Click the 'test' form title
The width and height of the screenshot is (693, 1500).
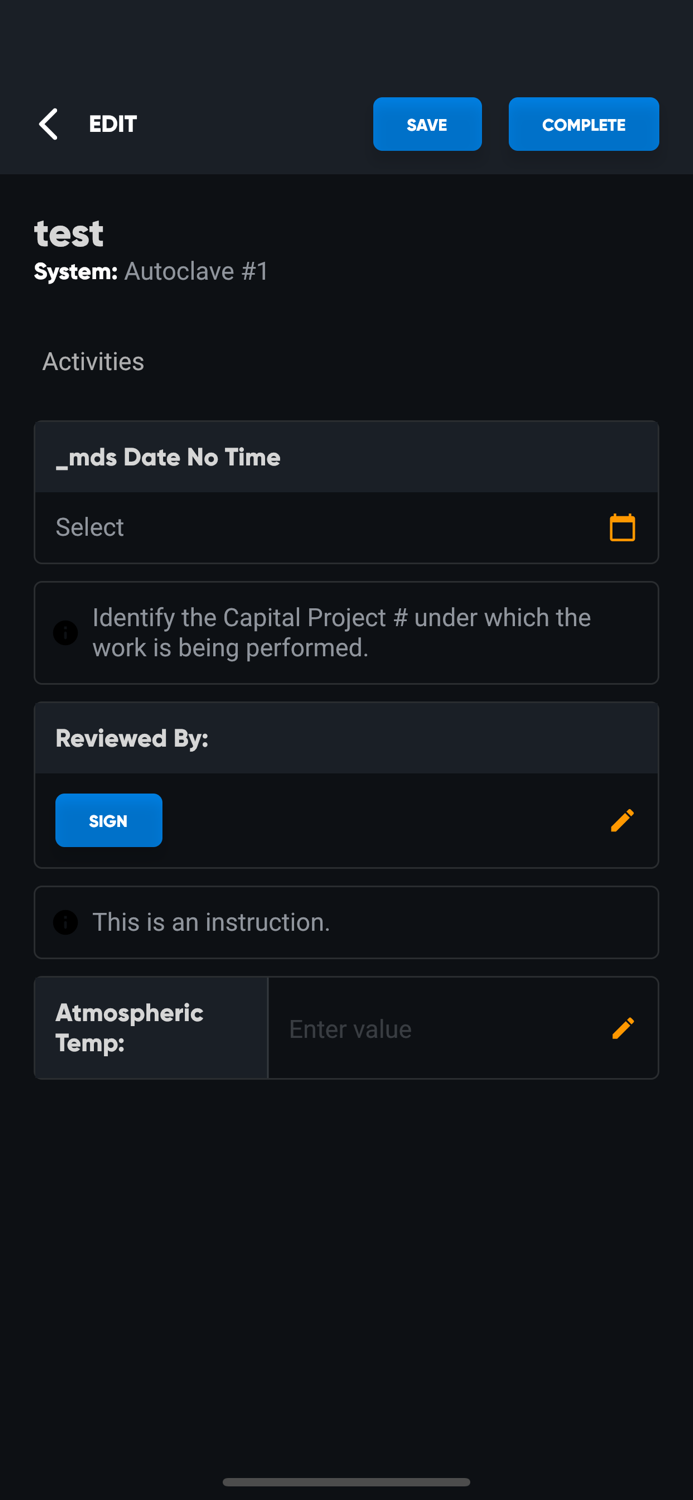point(69,233)
